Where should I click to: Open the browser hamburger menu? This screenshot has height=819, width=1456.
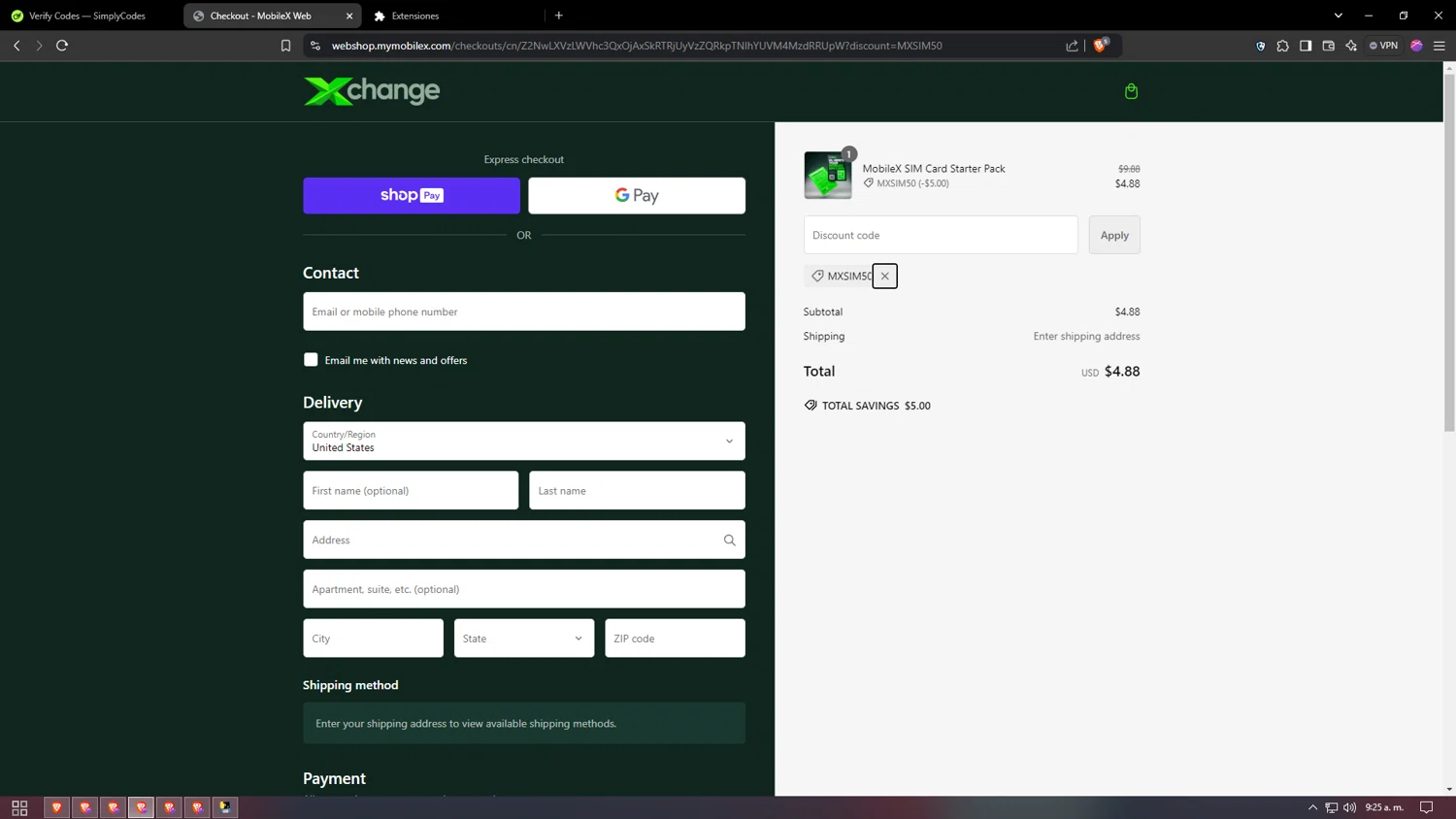(1439, 46)
